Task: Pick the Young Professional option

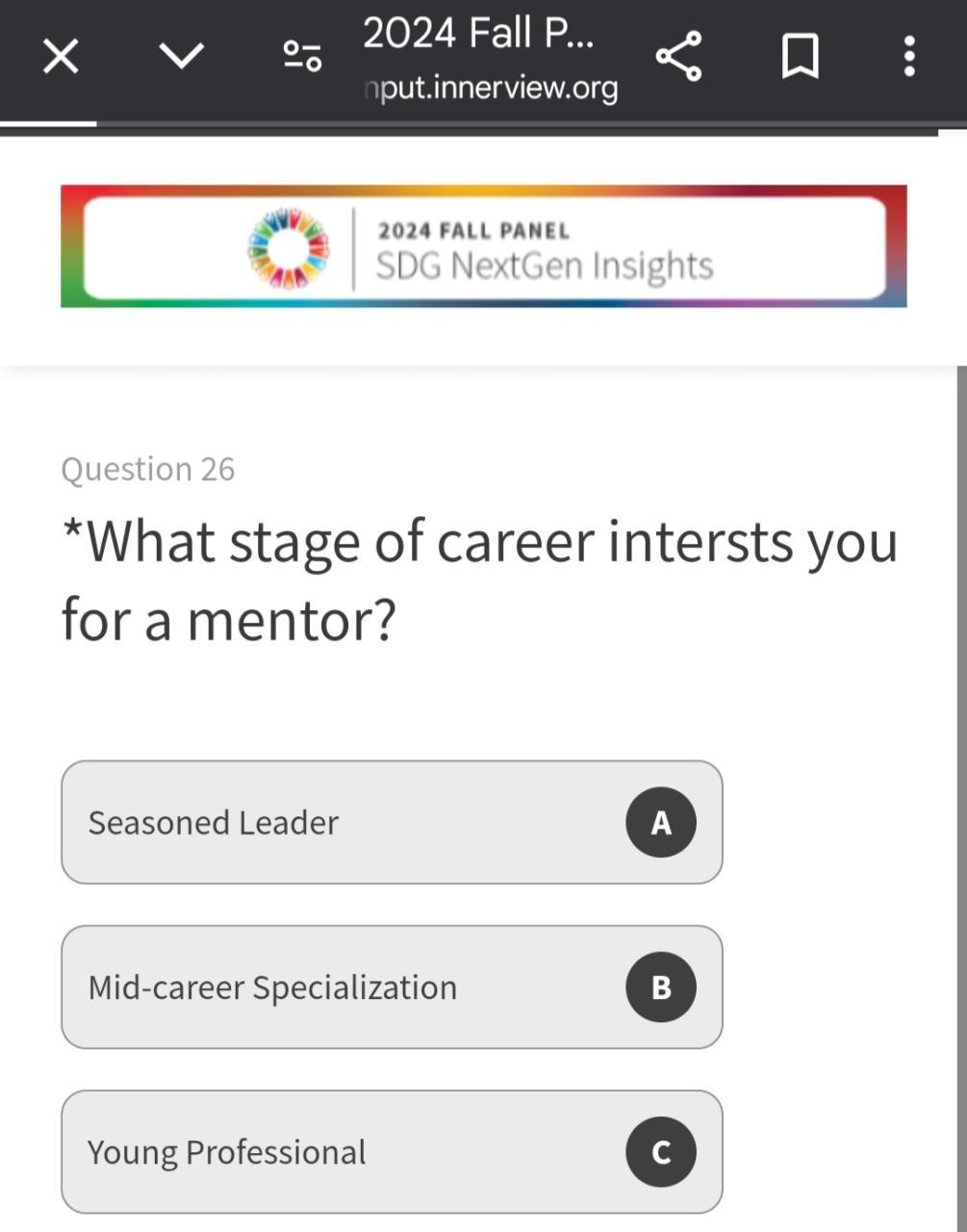Action: [x=337, y=1152]
